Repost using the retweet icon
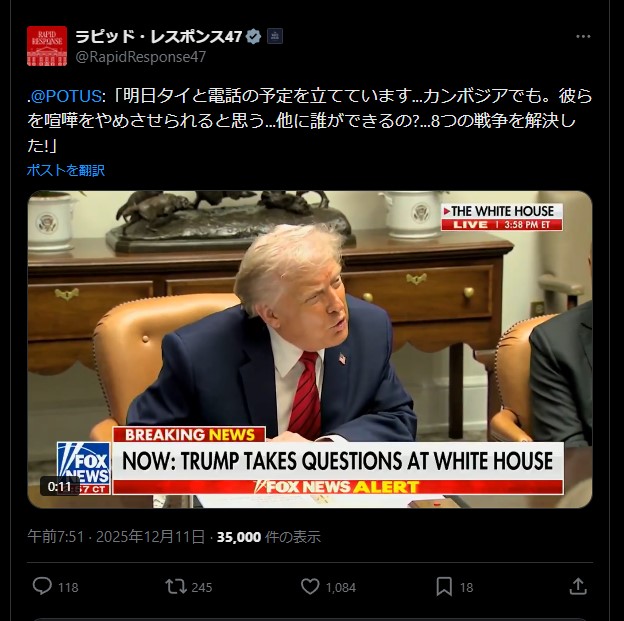624x621 pixels. (x=176, y=586)
